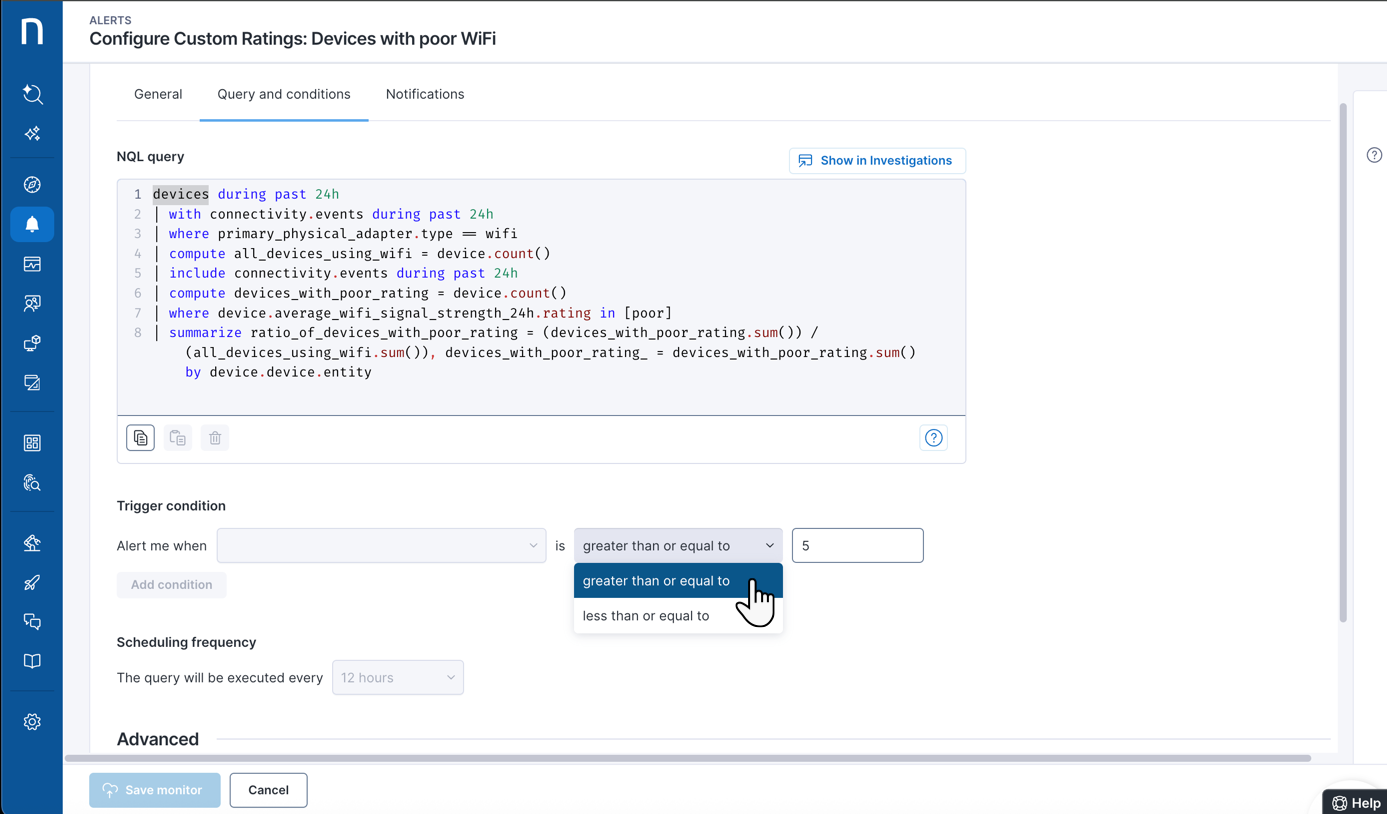Click the rocket icon in the sidebar
The height and width of the screenshot is (814, 1387).
point(32,583)
